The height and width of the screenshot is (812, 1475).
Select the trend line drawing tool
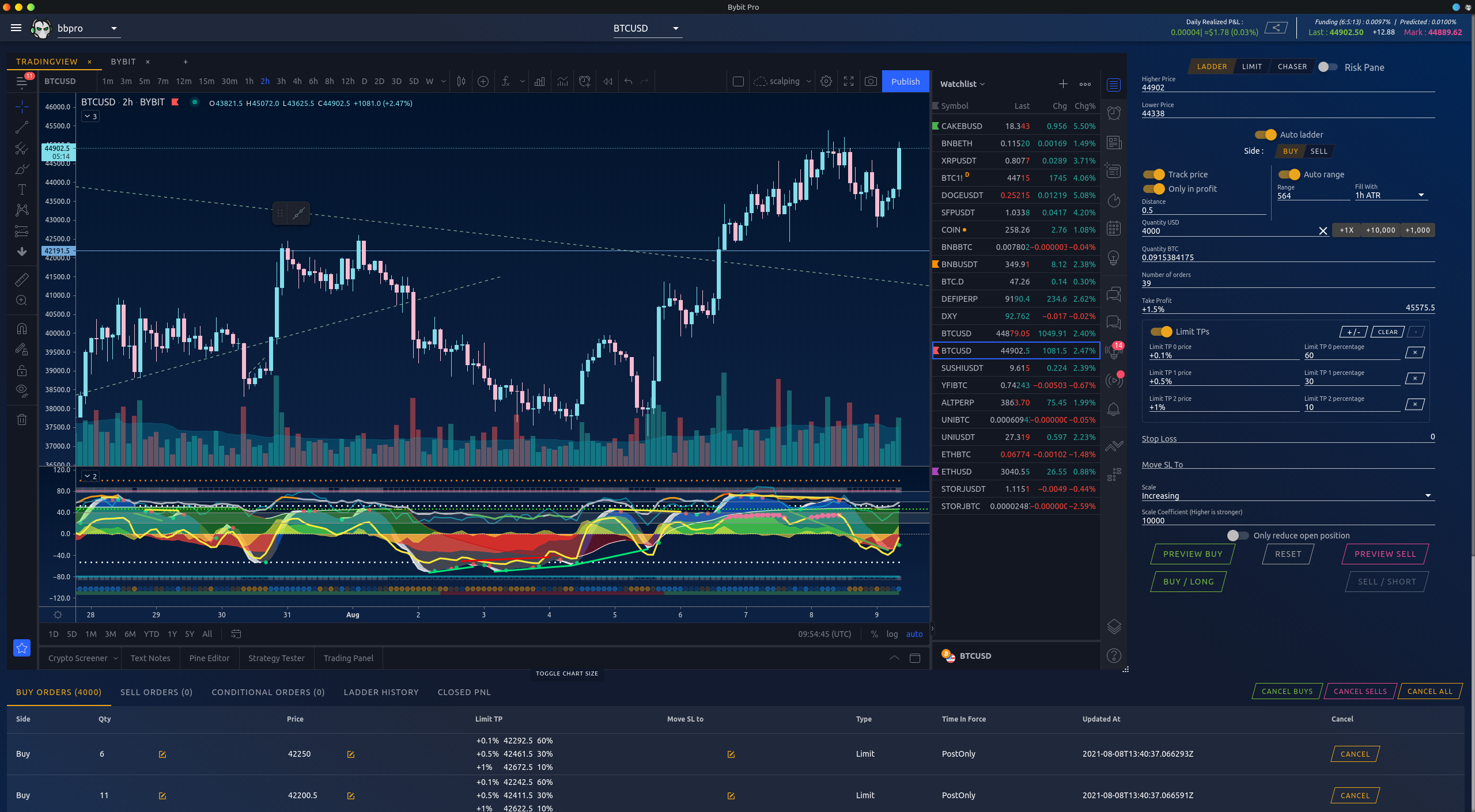[22, 127]
